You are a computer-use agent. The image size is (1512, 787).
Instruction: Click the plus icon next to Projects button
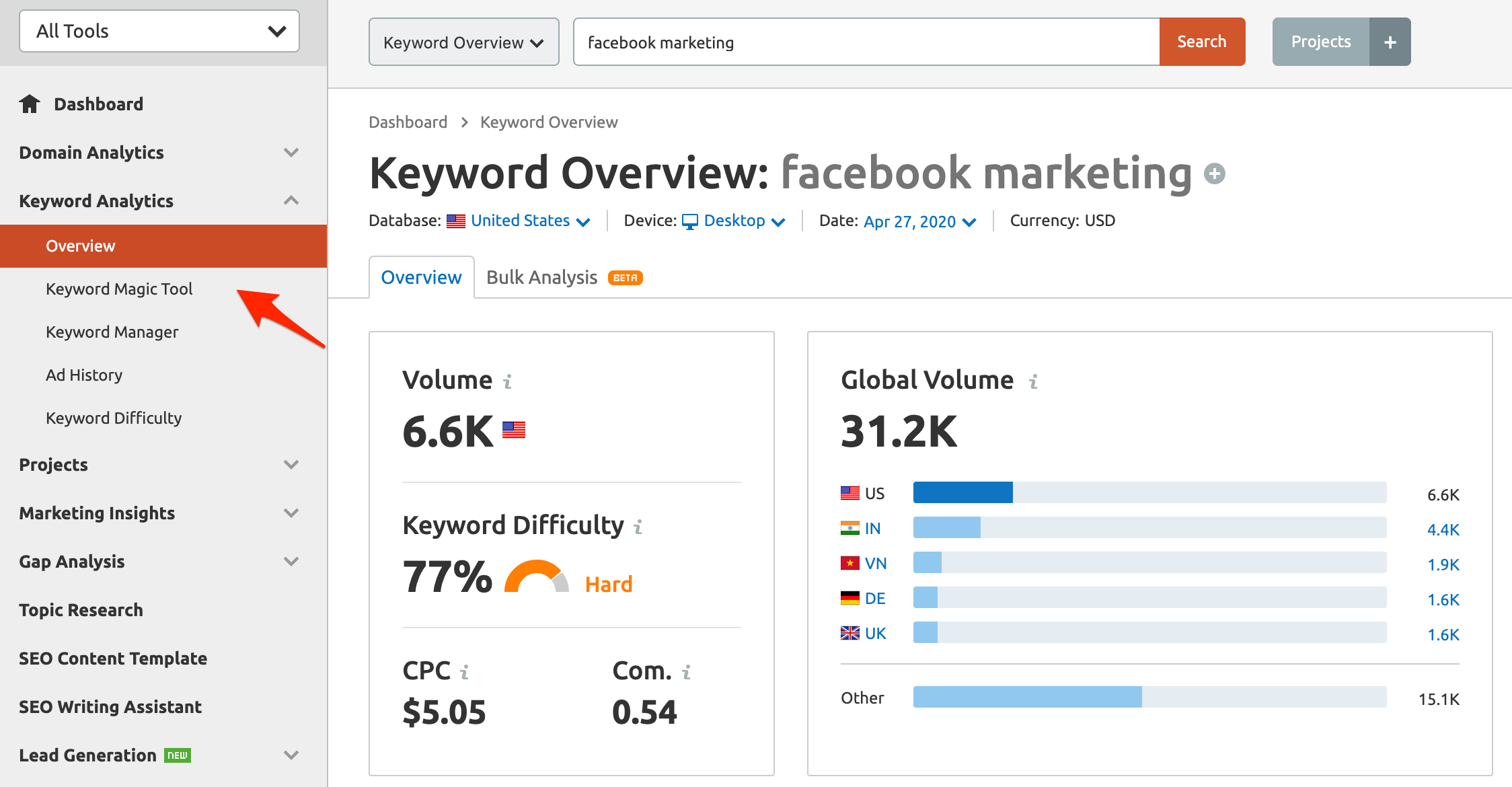(1390, 42)
